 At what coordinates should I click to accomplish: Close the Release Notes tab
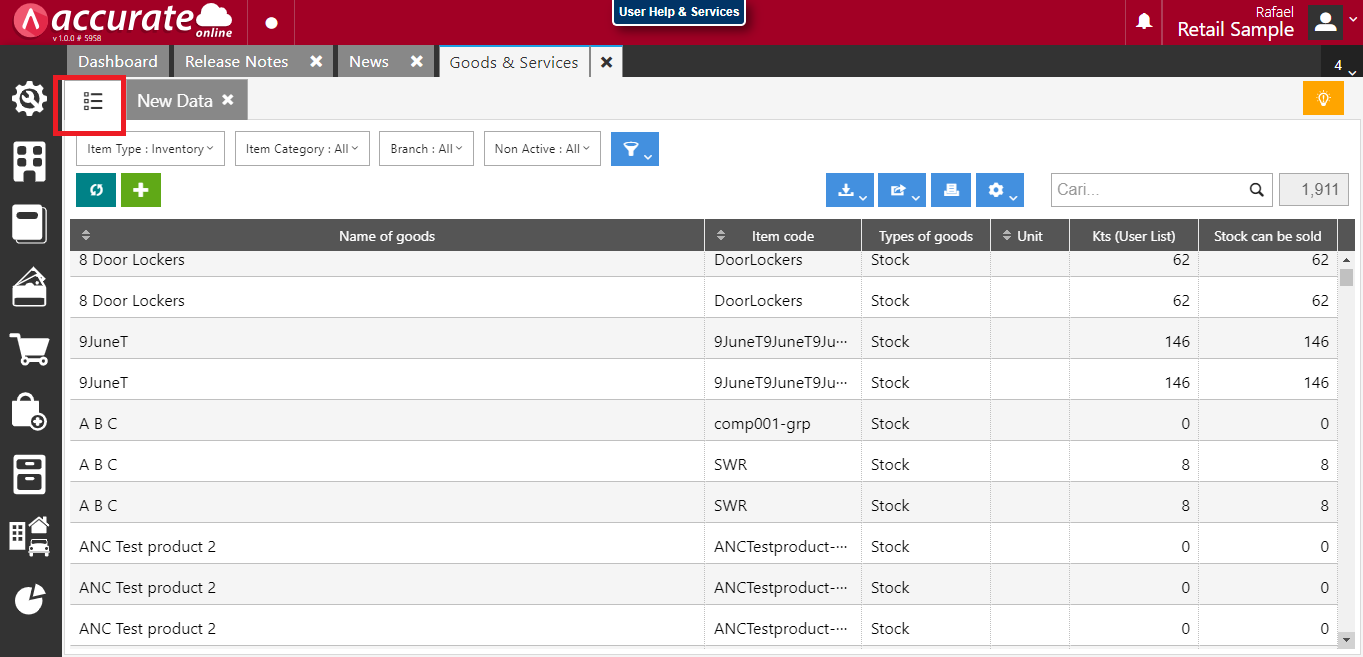(x=316, y=62)
